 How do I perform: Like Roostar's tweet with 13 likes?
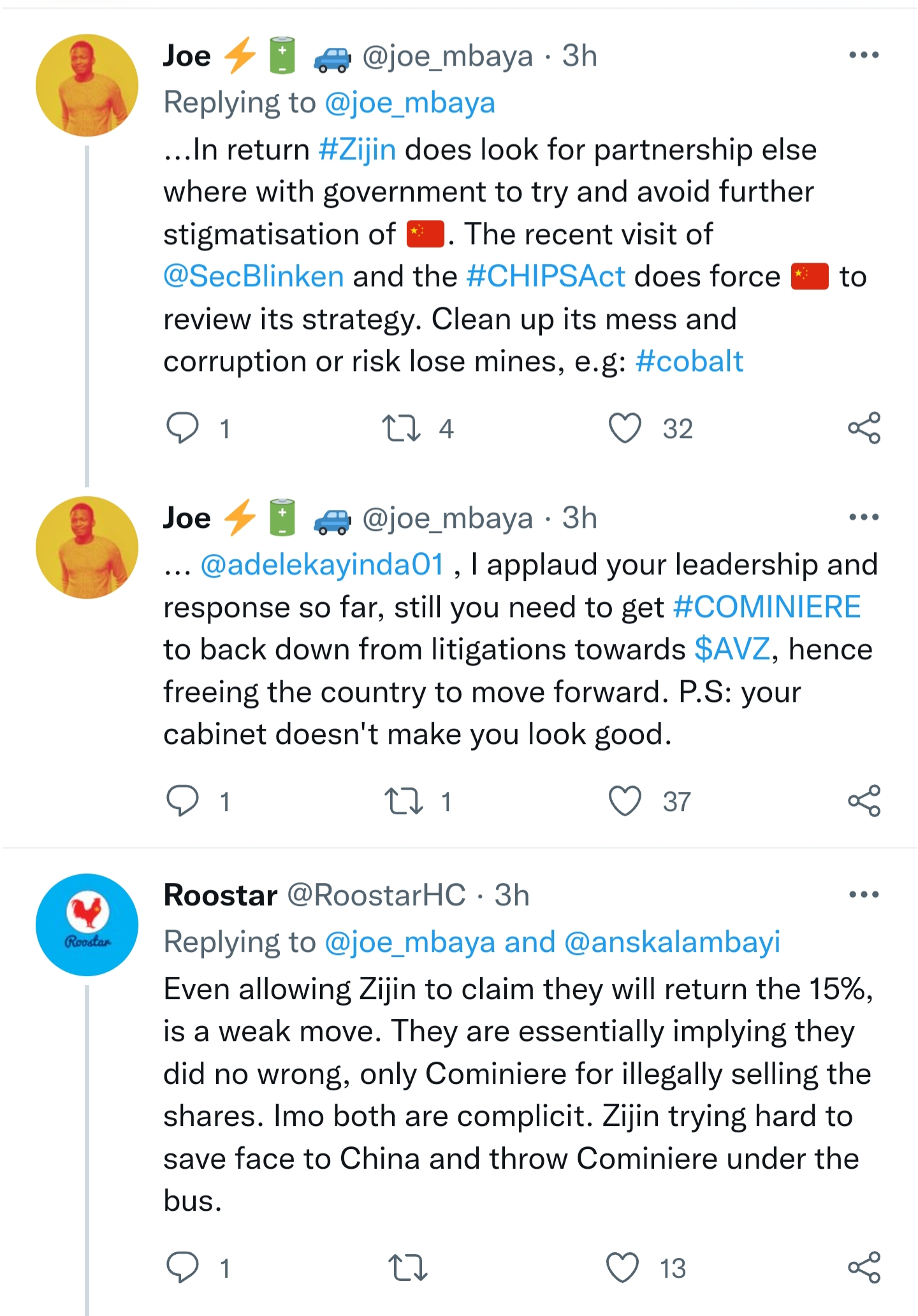click(x=623, y=1268)
